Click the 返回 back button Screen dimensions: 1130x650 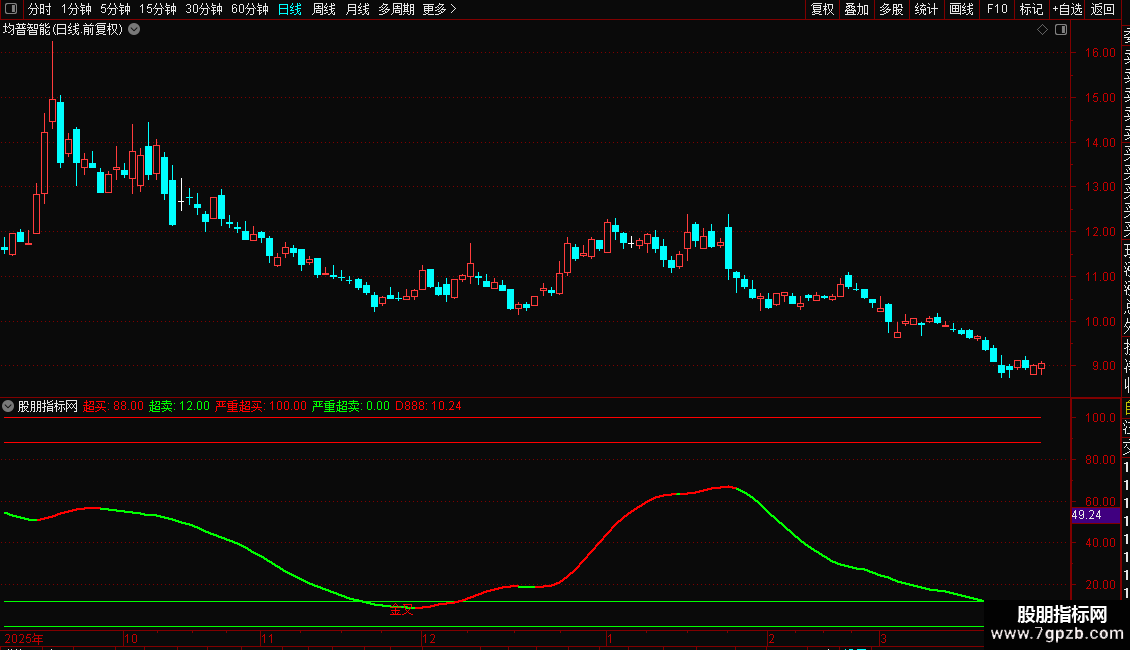(x=1103, y=9)
